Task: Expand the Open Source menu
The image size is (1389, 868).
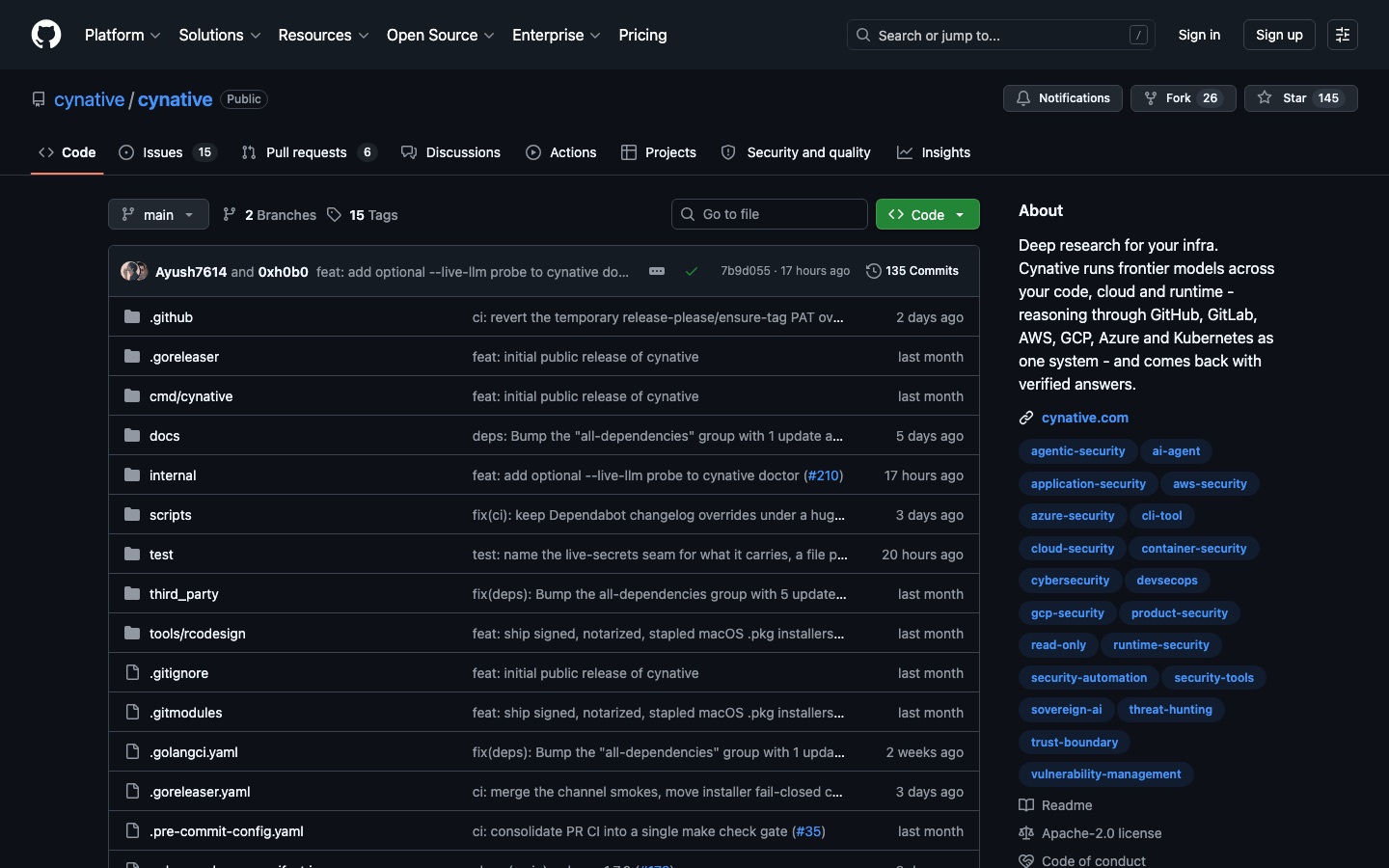Action: [441, 35]
